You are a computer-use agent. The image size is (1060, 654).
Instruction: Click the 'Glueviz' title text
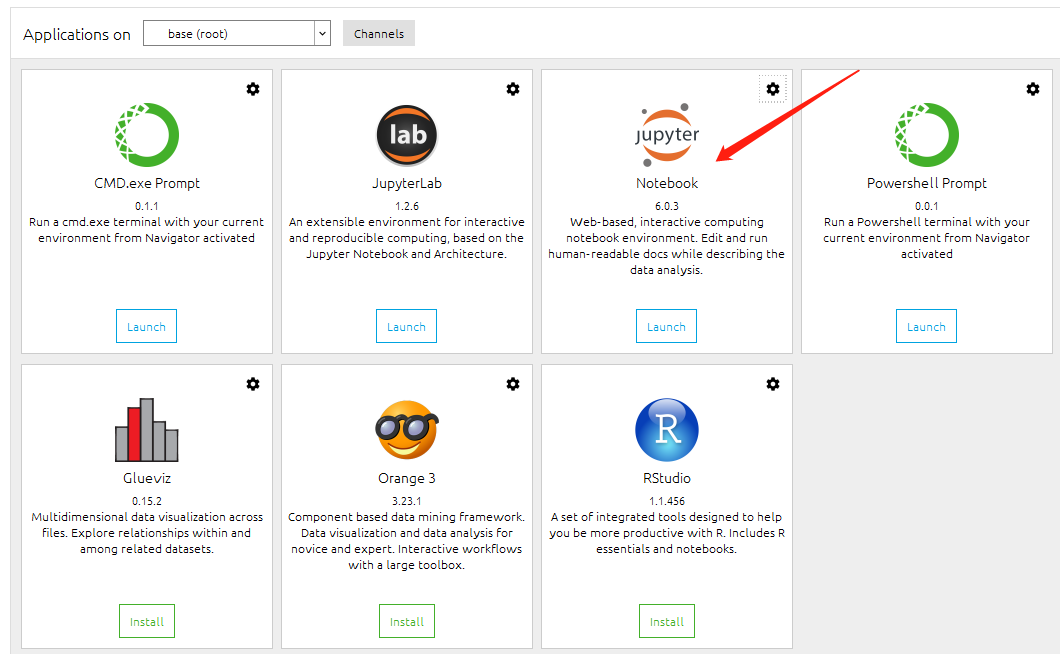147,478
